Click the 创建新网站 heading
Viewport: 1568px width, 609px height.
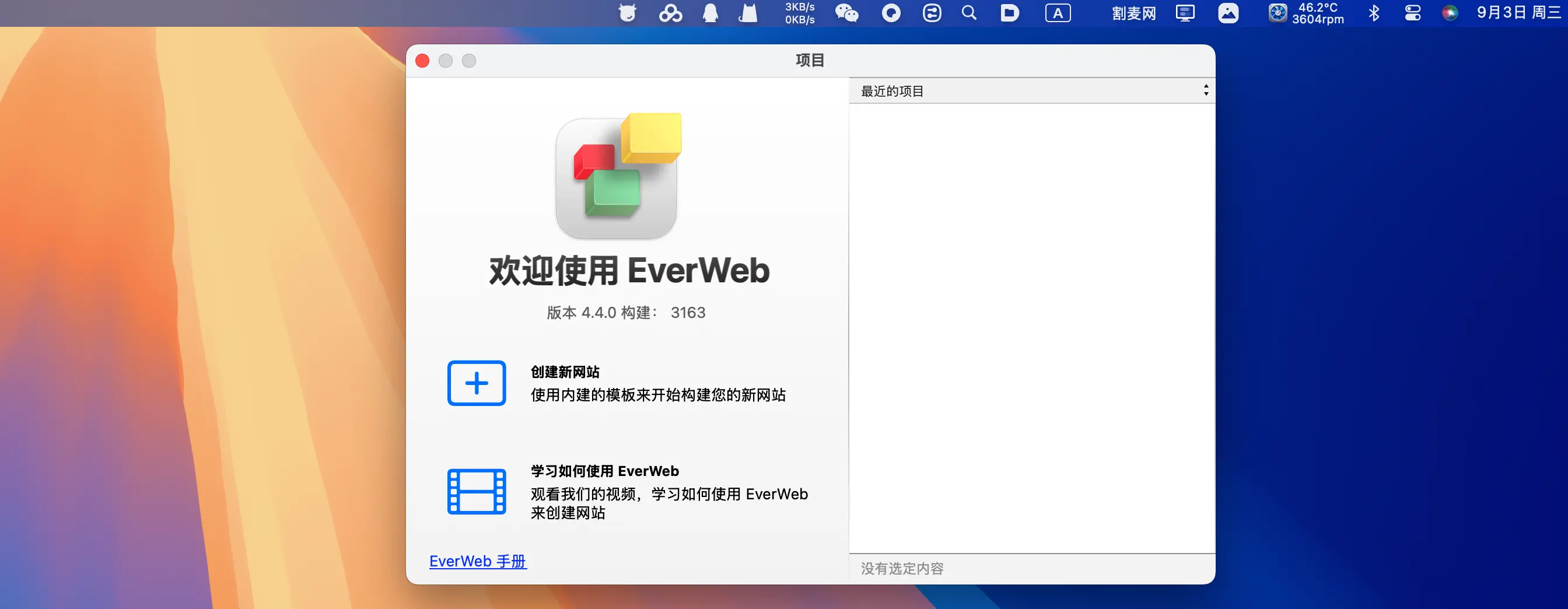tap(565, 372)
